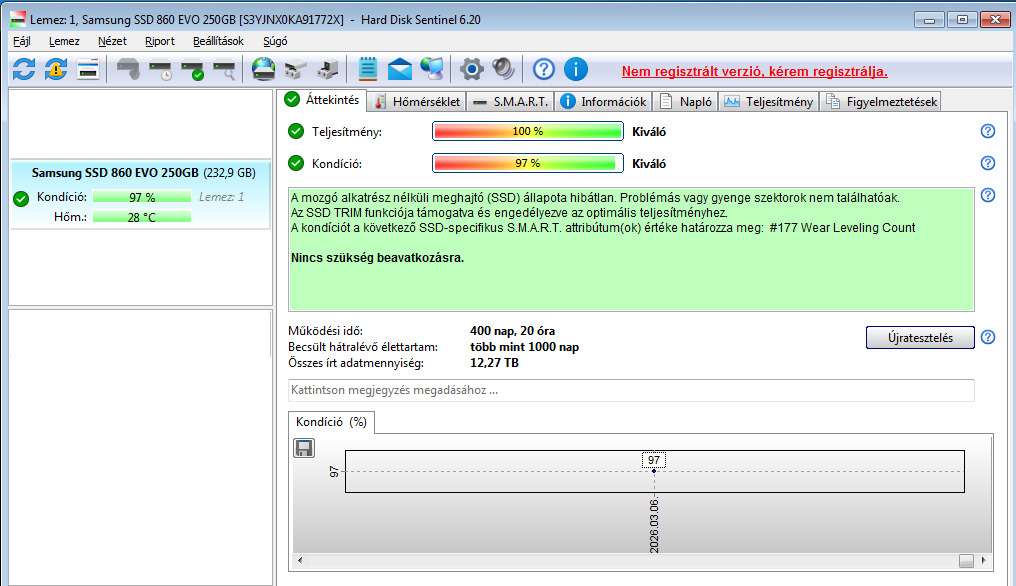Click the disk icon with green checkmark
1016x586 pixels.
coord(192,69)
